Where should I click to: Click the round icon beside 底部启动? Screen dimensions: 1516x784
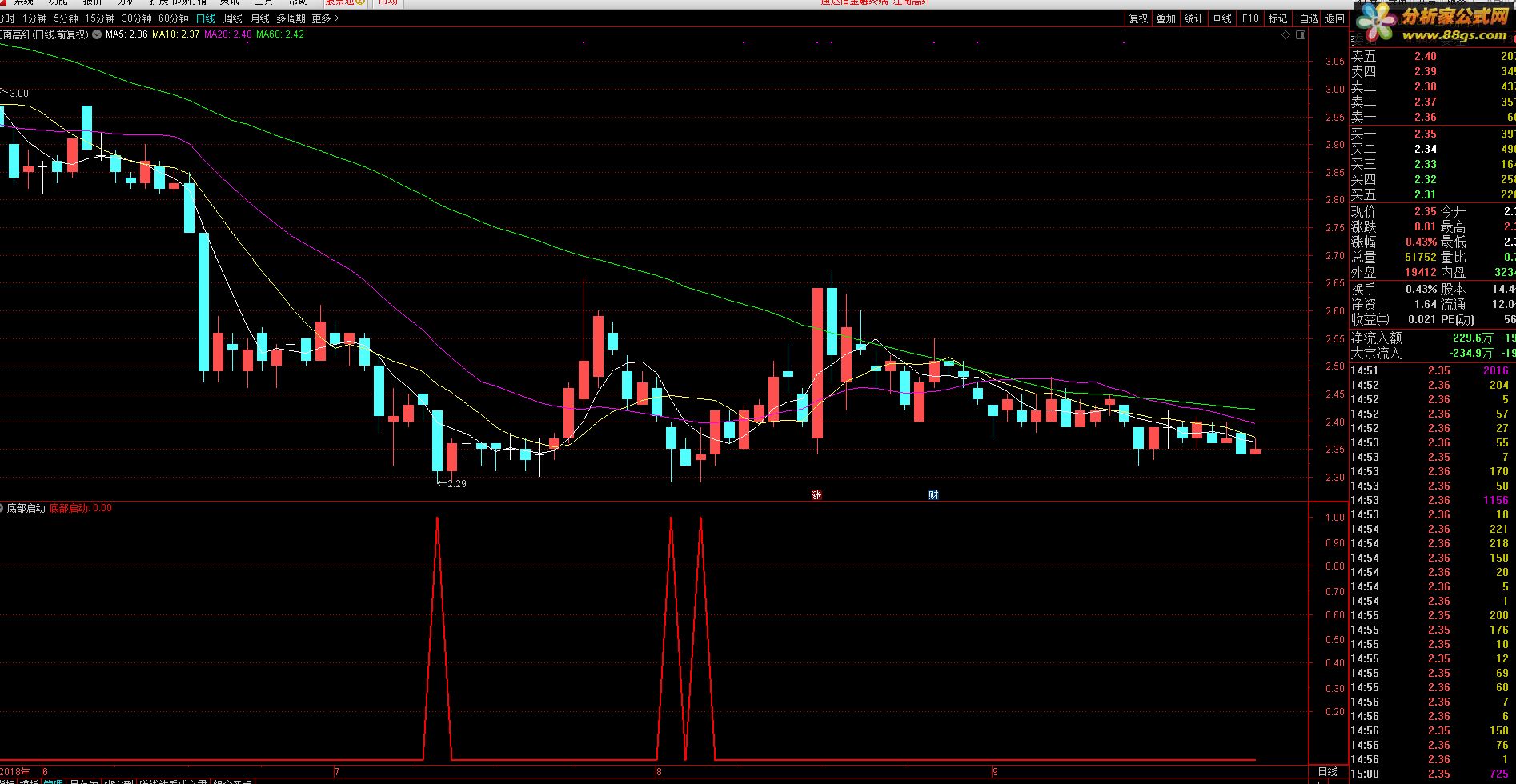coord(2,508)
